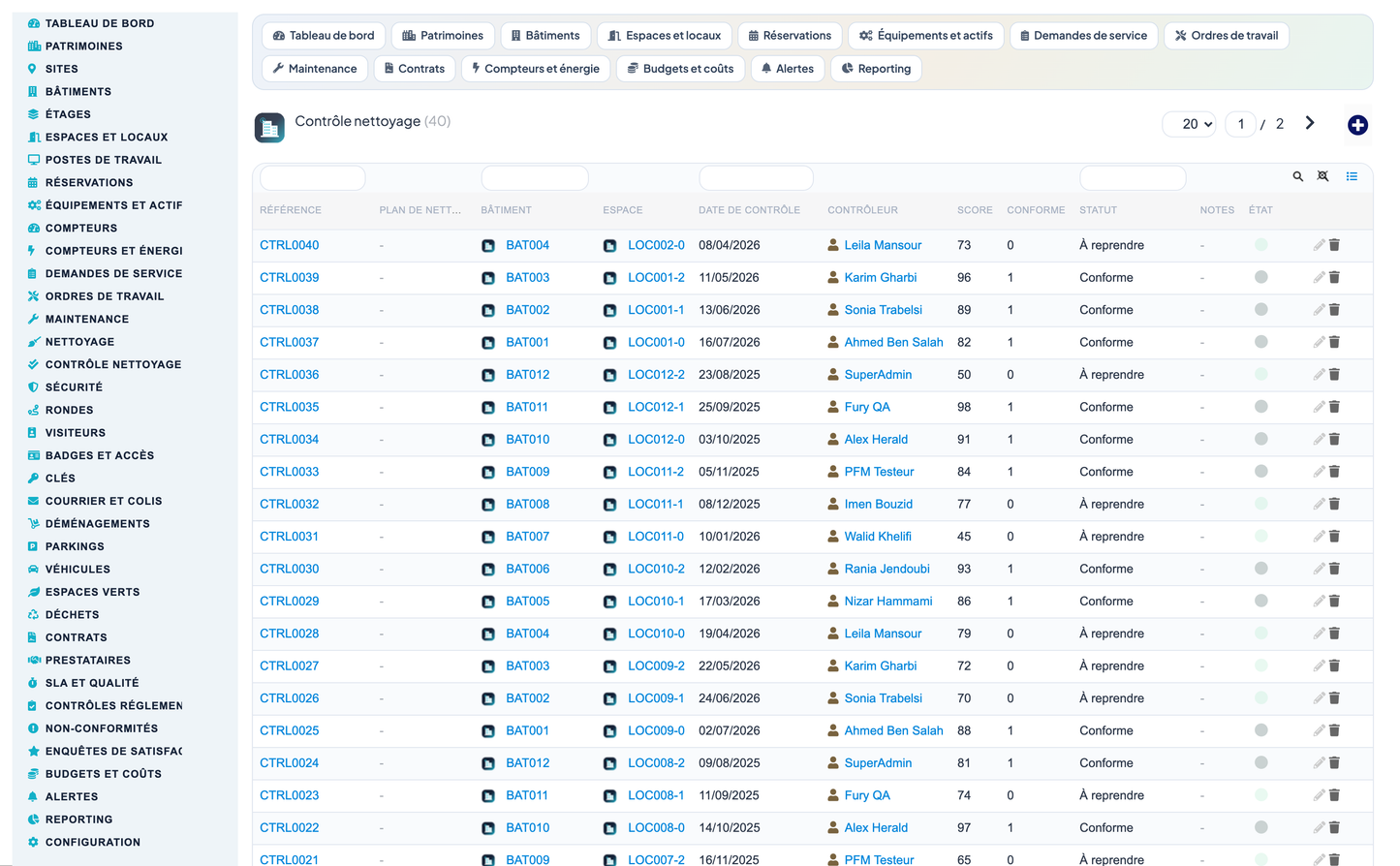
Task: Switch to the Ordres de travail tab
Action: pyautogui.click(x=1226, y=36)
